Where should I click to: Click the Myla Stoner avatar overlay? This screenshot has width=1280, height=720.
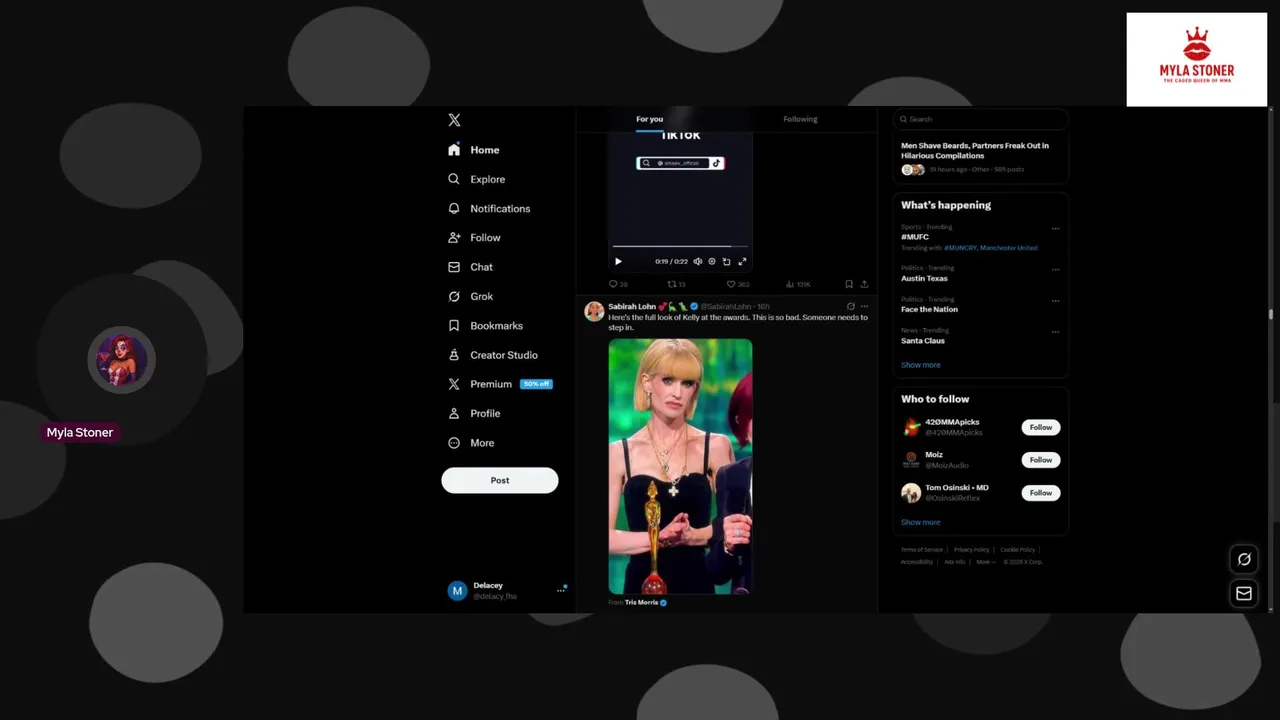click(121, 360)
